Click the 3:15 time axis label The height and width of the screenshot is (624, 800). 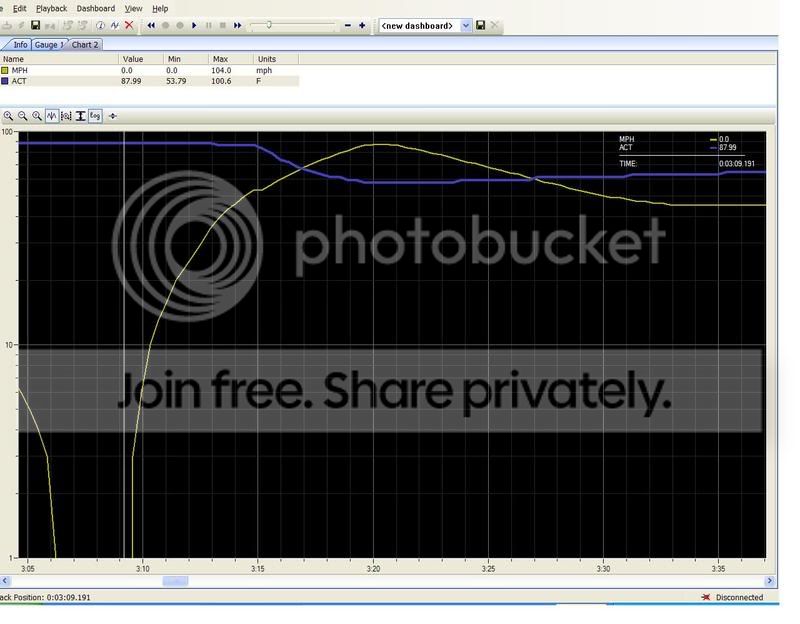(258, 568)
